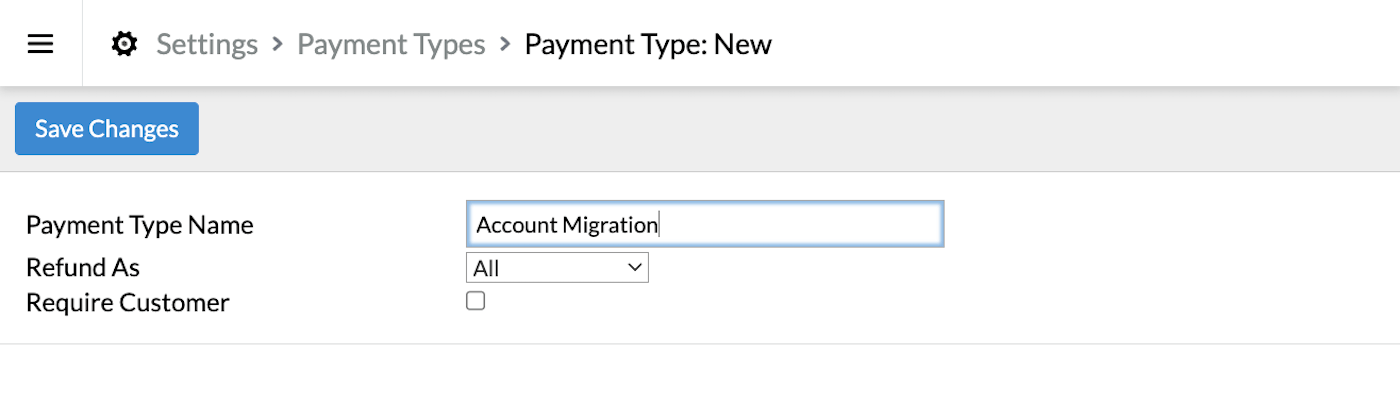Click the Payment Type Name label
The height and width of the screenshot is (404, 1400).
point(140,225)
